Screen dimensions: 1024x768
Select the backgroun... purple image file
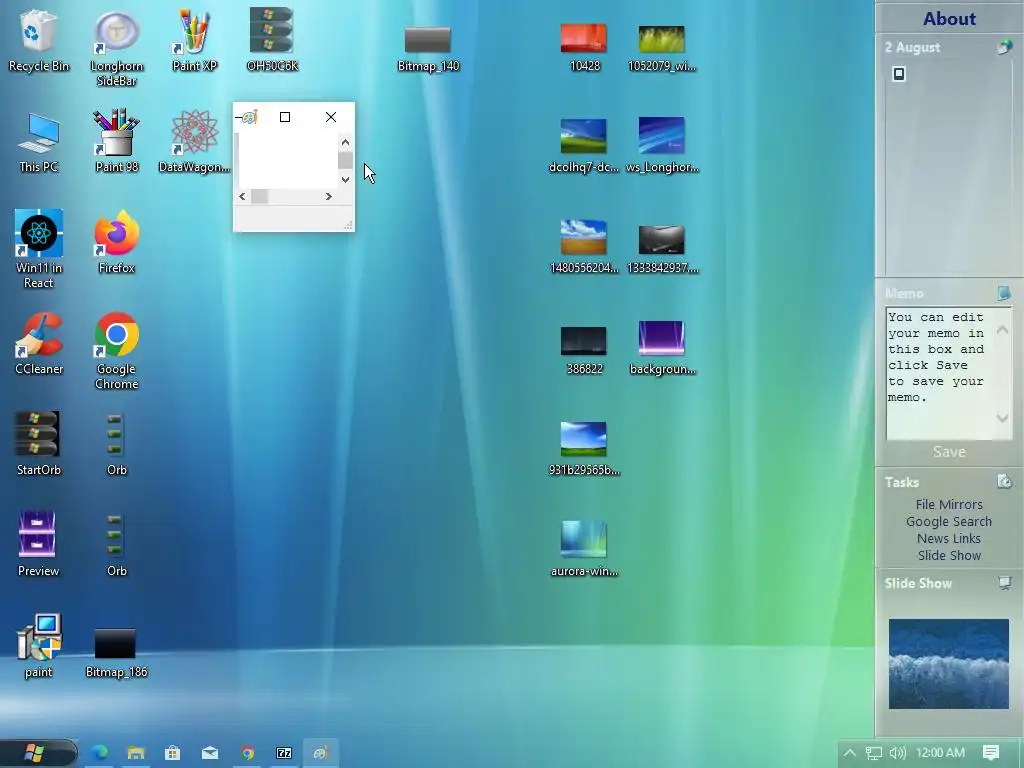pos(662,347)
